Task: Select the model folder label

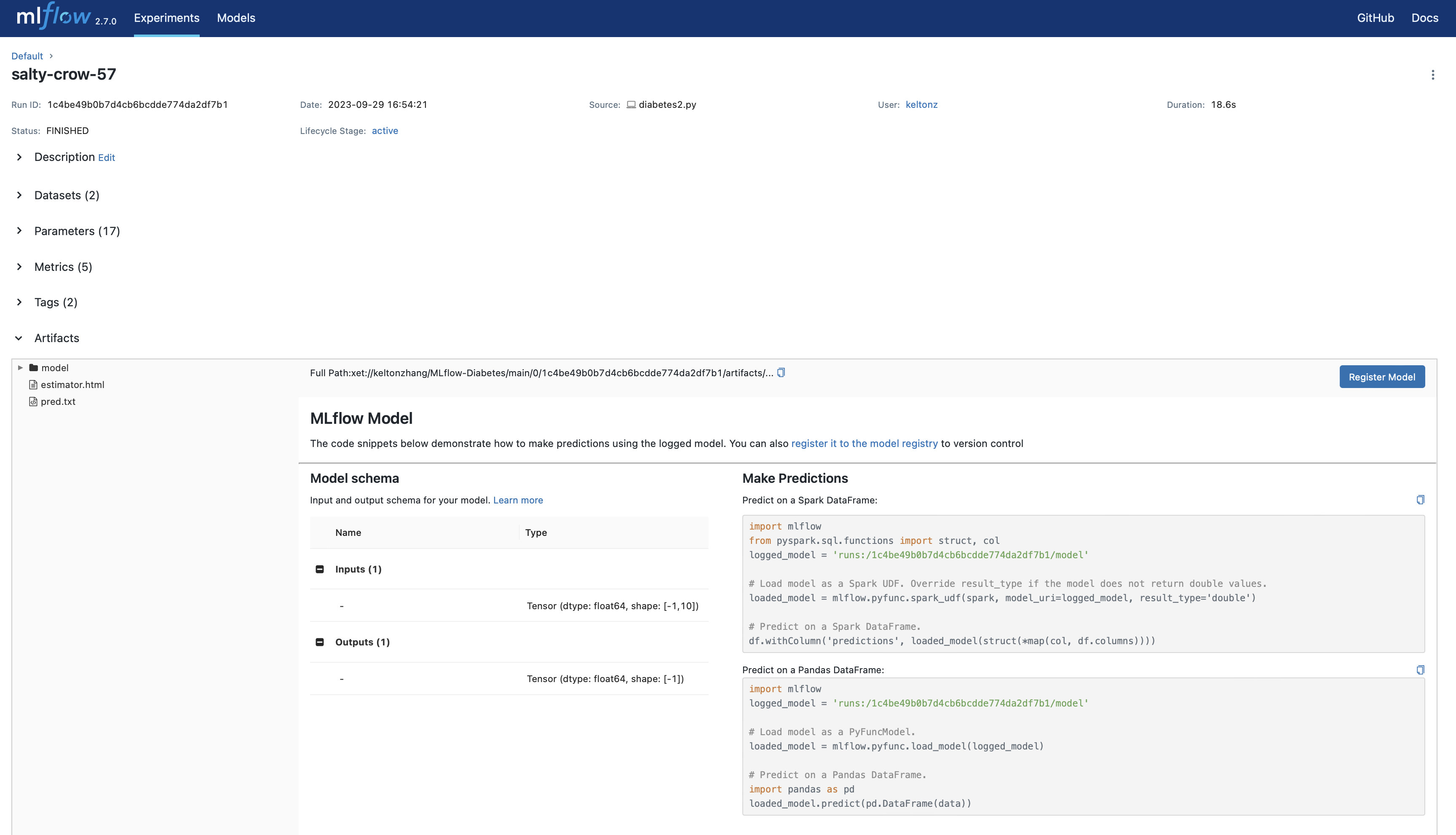Action: click(54, 368)
